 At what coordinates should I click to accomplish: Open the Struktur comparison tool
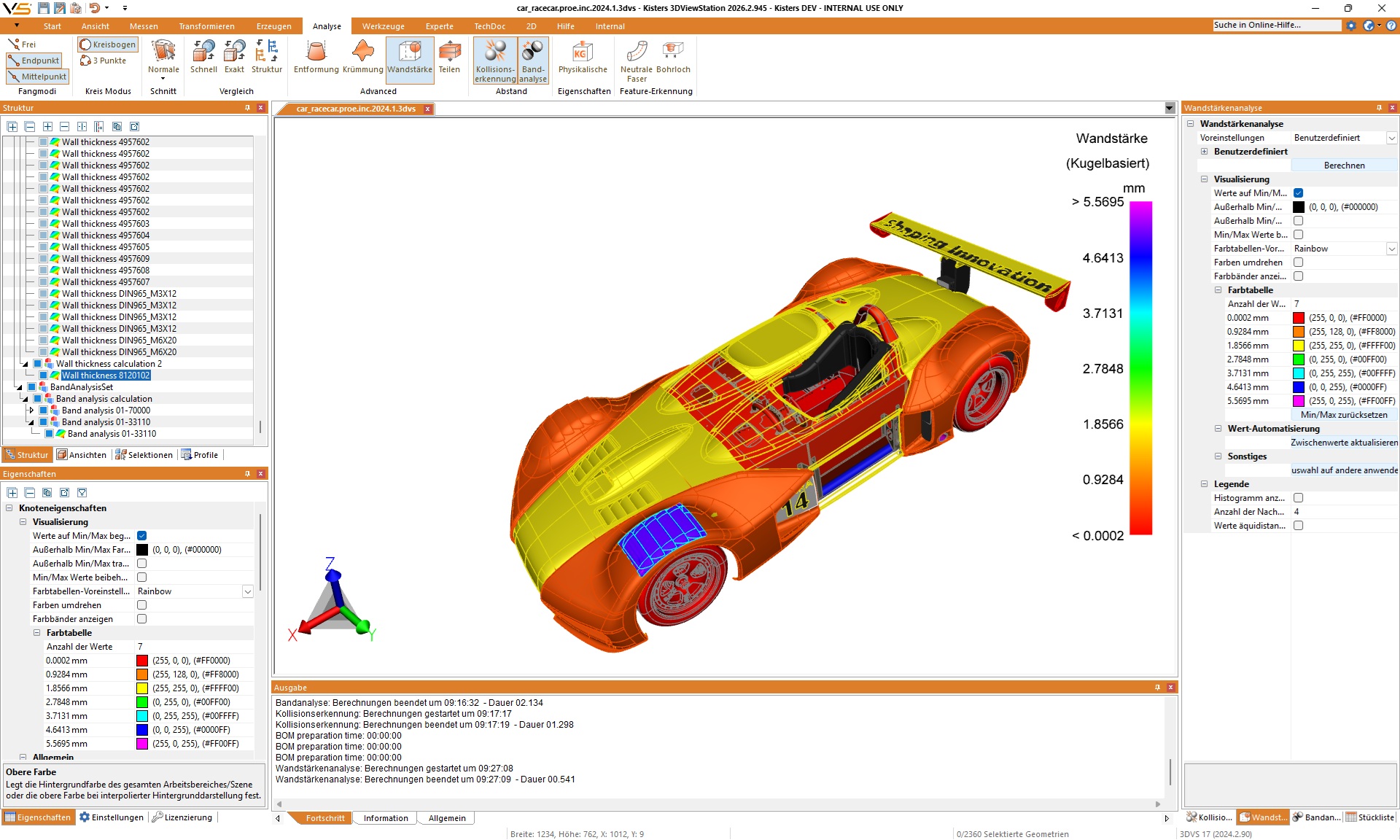pyautogui.click(x=267, y=57)
